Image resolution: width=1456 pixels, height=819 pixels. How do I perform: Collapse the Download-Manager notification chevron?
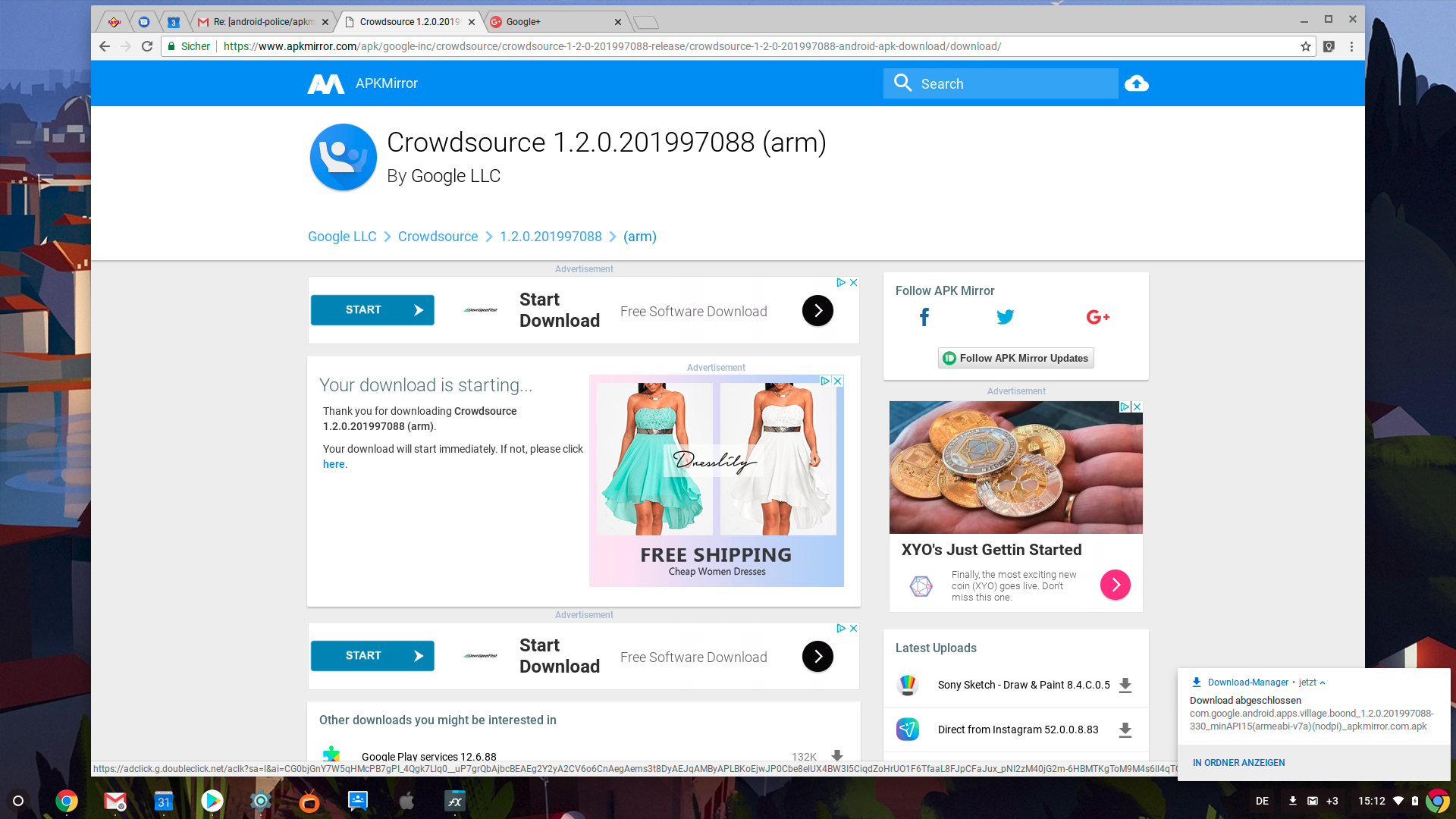[x=1322, y=682]
